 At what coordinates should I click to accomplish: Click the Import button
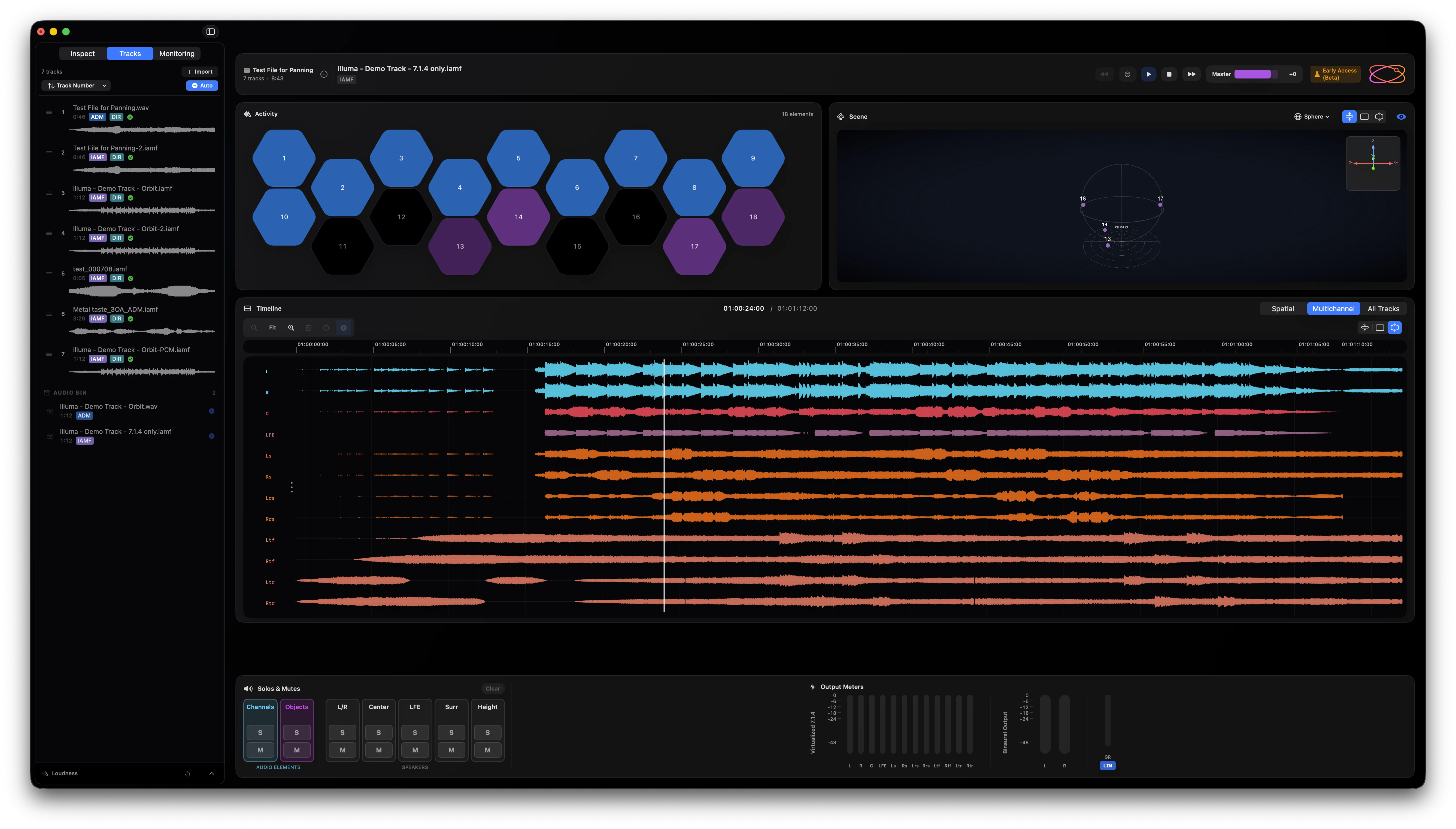pos(200,72)
